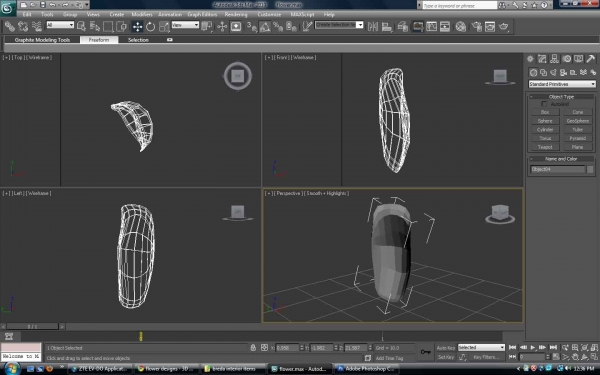Image resolution: width=600 pixels, height=375 pixels.
Task: Select the Helpers category icon
Action: click(x=573, y=72)
